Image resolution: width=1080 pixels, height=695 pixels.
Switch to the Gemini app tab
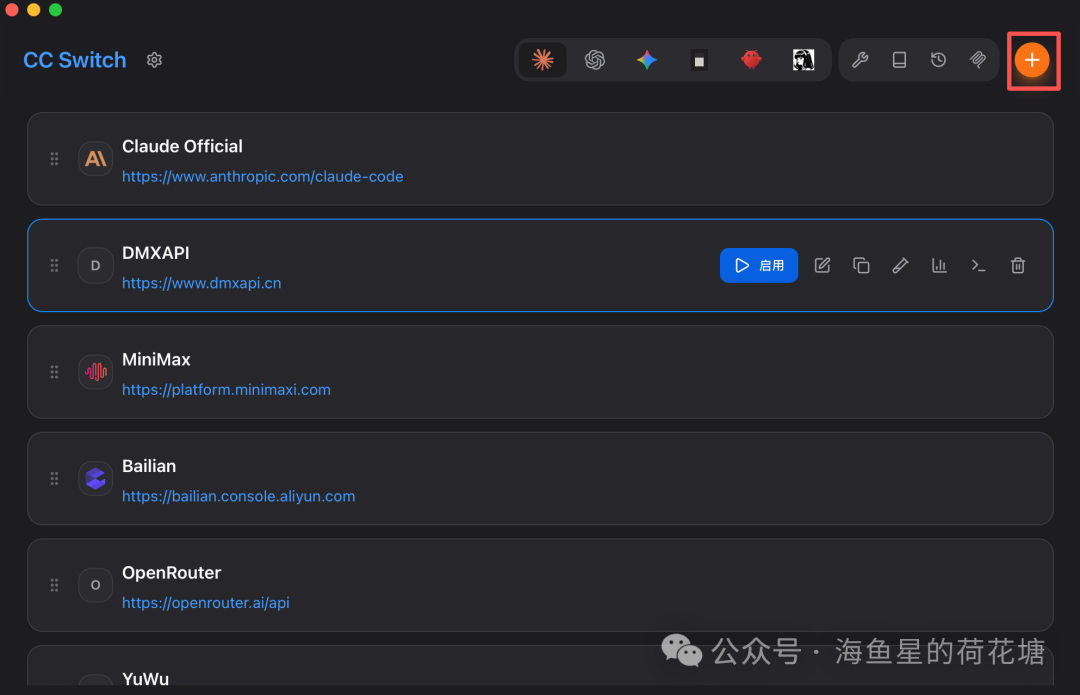pyautogui.click(x=647, y=60)
